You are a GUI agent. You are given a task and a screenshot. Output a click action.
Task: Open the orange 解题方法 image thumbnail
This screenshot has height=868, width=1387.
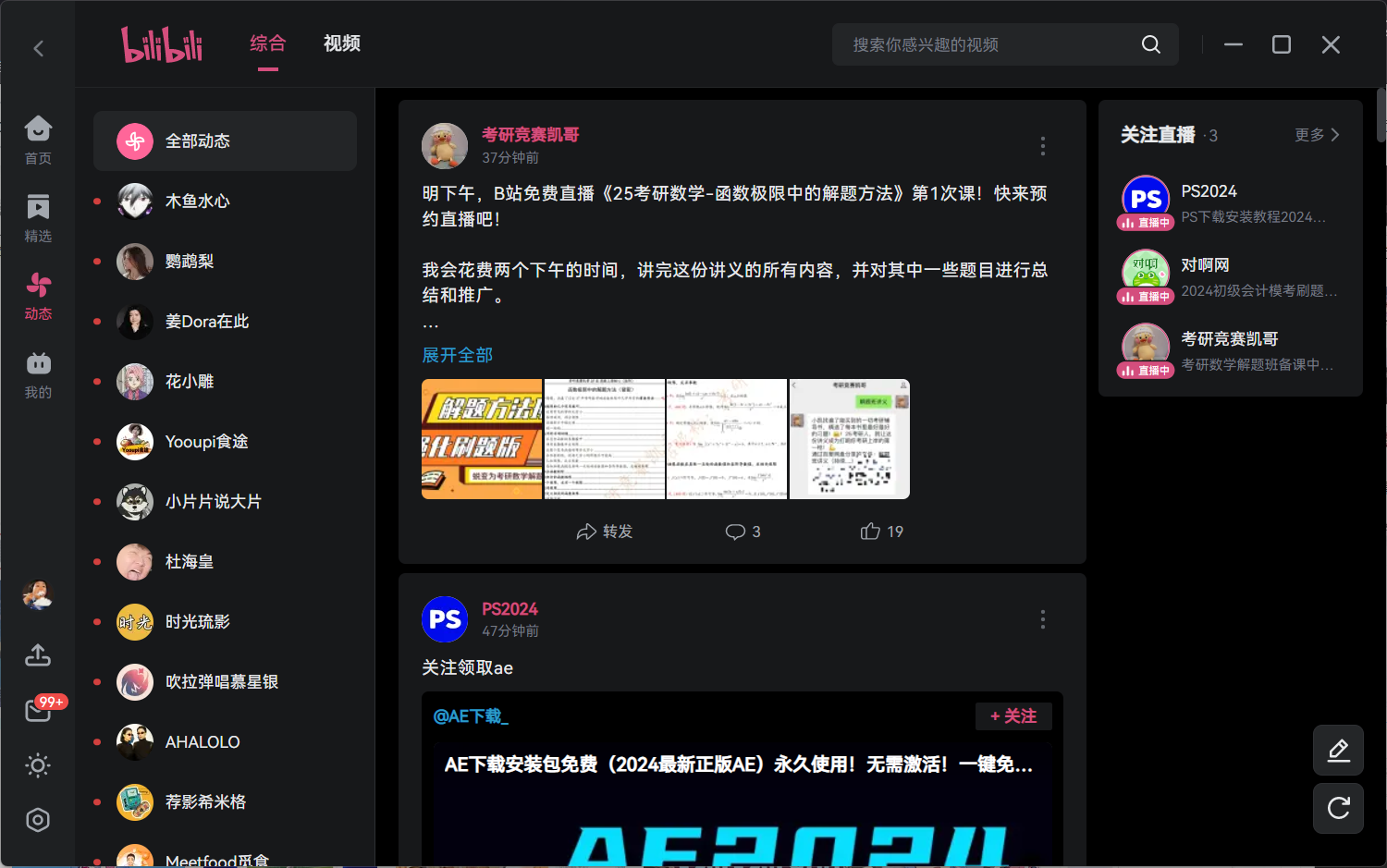(x=482, y=439)
